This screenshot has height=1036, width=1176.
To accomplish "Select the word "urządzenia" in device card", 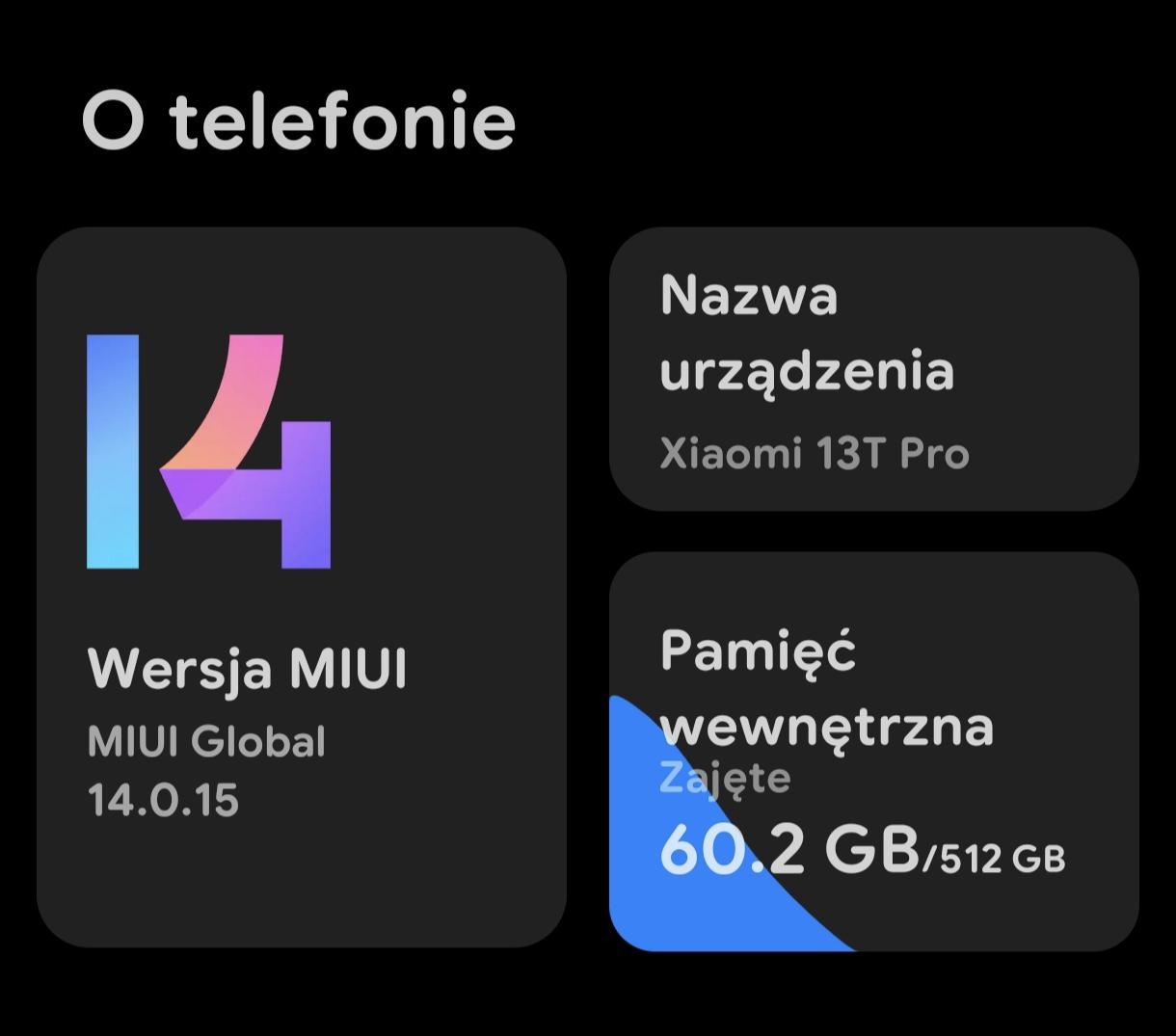I will click(x=806, y=372).
